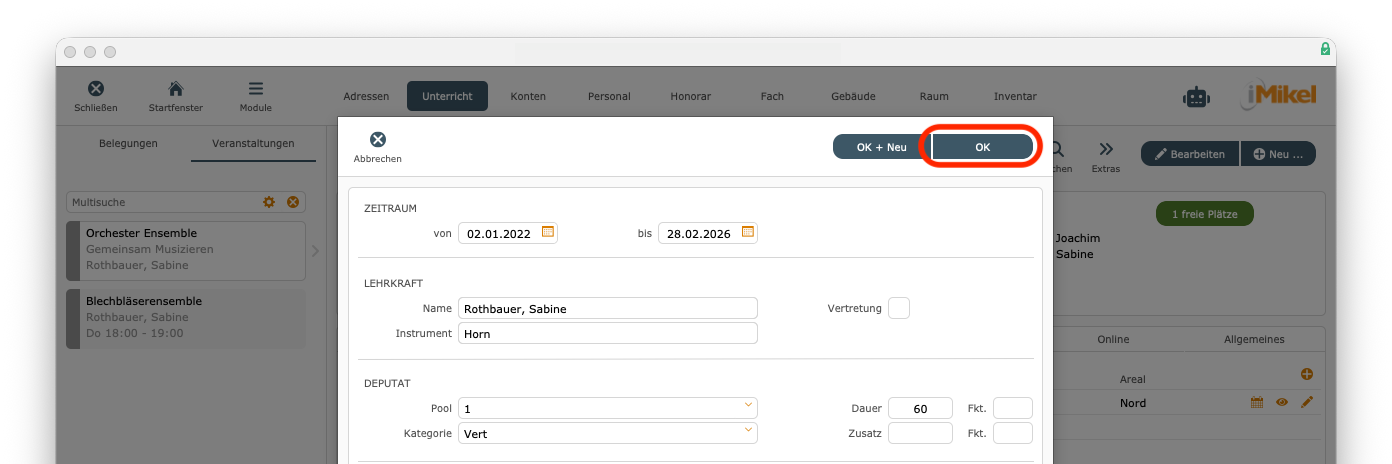Click the Dauer field showing 60
This screenshot has height=464, width=1392.
920,408
